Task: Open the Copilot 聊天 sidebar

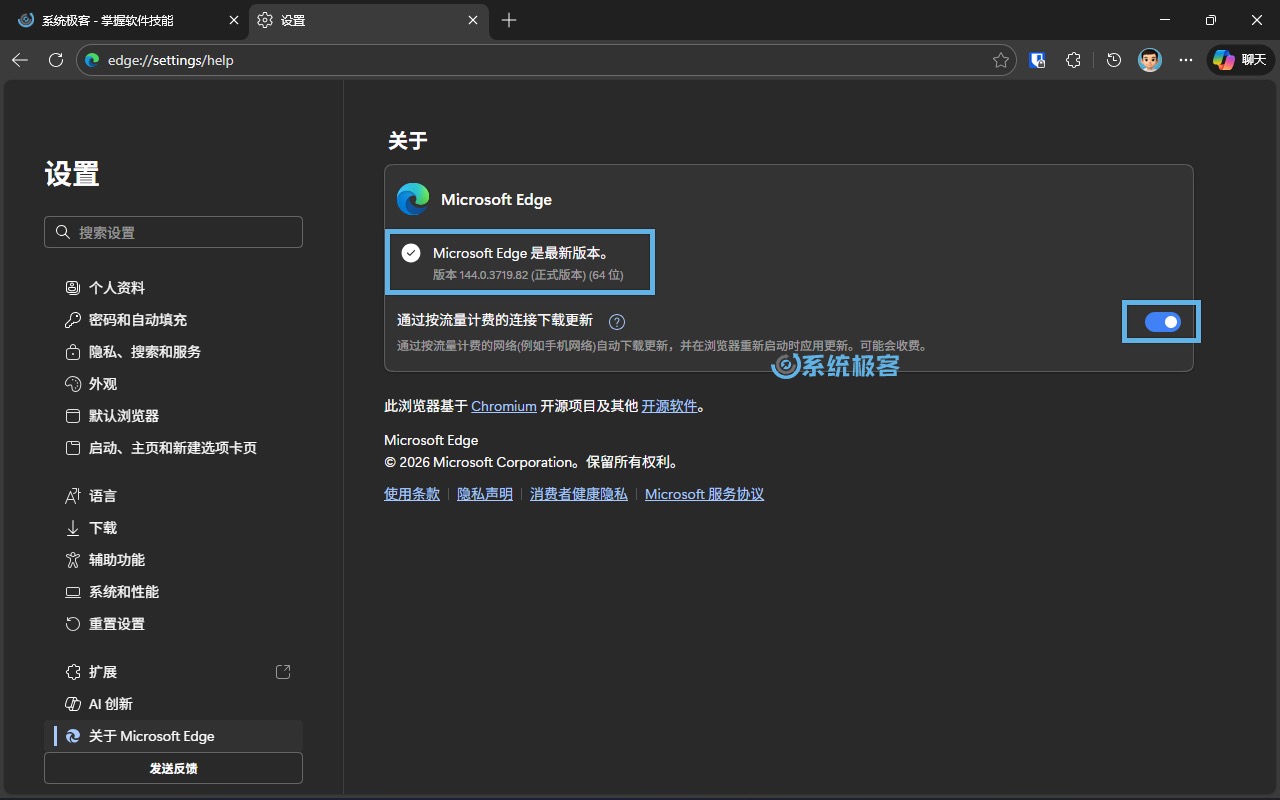Action: coord(1239,60)
